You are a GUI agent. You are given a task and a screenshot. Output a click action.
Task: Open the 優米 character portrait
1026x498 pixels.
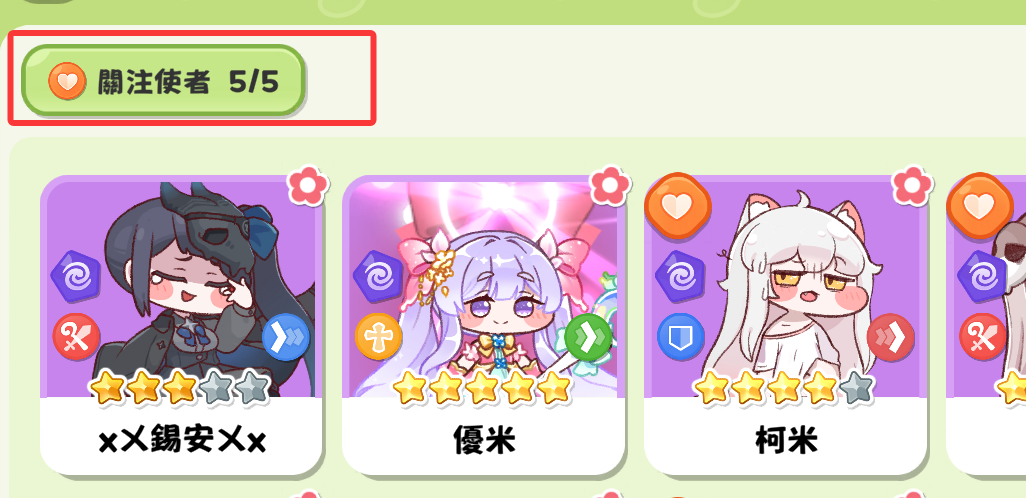pyautogui.click(x=484, y=288)
